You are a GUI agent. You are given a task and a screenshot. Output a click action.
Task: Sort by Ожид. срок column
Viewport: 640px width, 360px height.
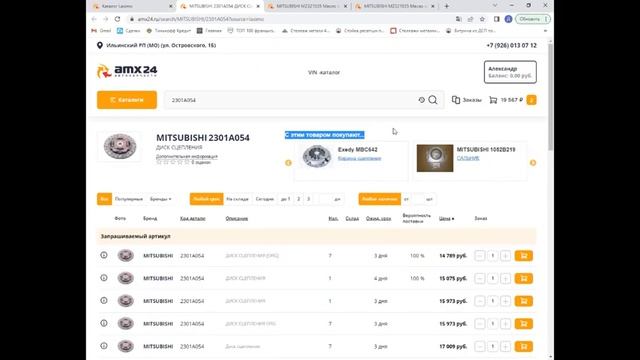[378, 219]
